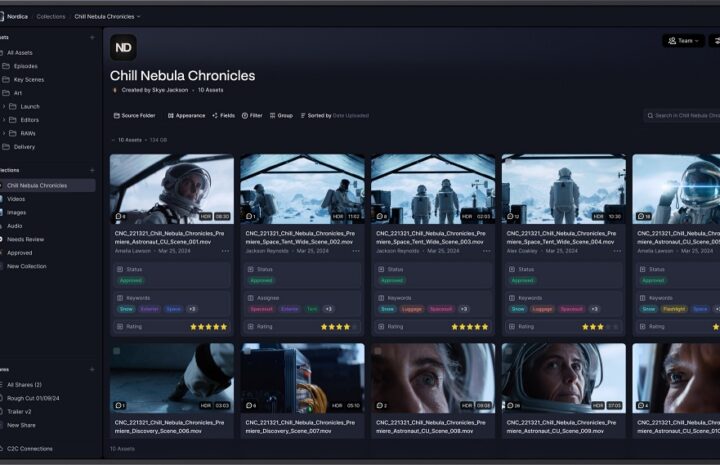This screenshot has width=720, height=465.
Task: Open the Space_Tent_Wide_Scene_003 thumbnail
Action: pos(433,189)
